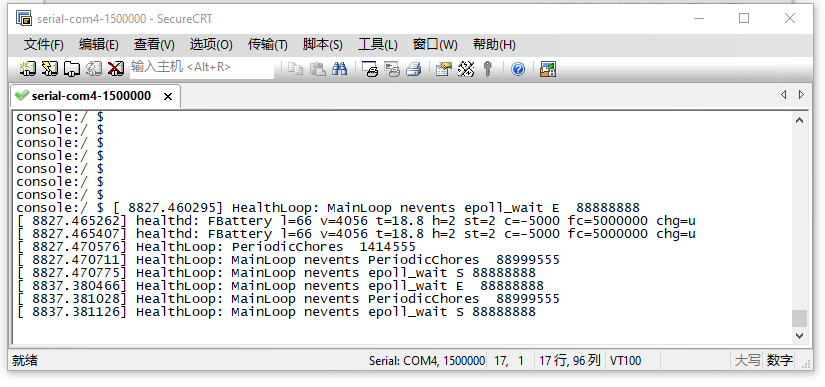This screenshot has width=825, height=387.
Task: Click the 17行, 96列 status entry
Action: pyautogui.click(x=570, y=360)
